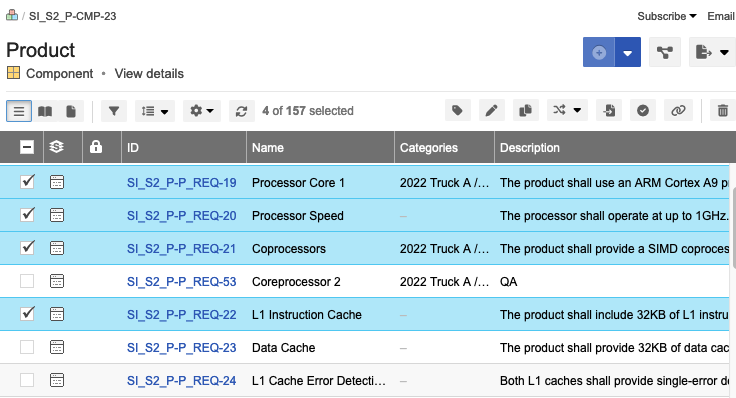Switch to document view
Viewport: 736px width, 398px height.
(x=71, y=111)
